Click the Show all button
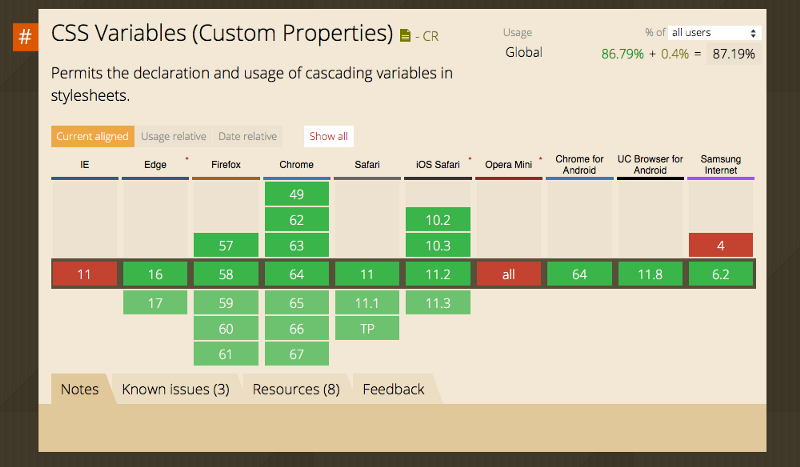 coord(329,136)
